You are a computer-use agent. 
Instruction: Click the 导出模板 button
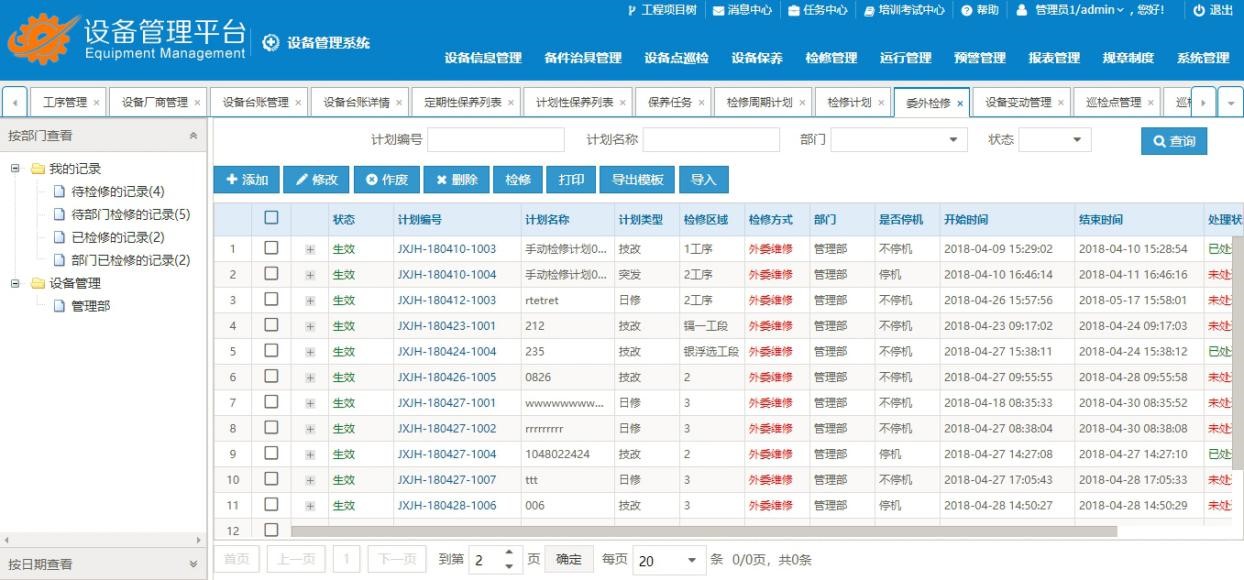click(637, 180)
